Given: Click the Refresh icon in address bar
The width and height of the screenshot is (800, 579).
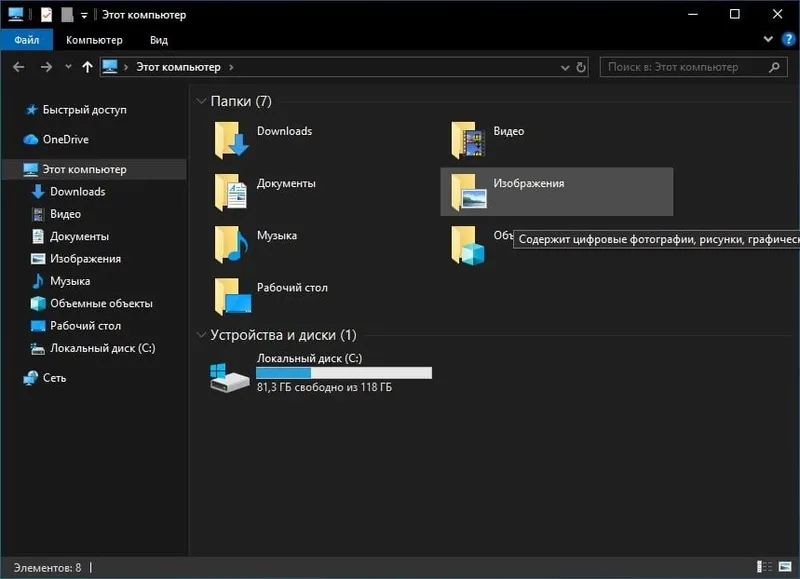Looking at the screenshot, I should [x=581, y=67].
